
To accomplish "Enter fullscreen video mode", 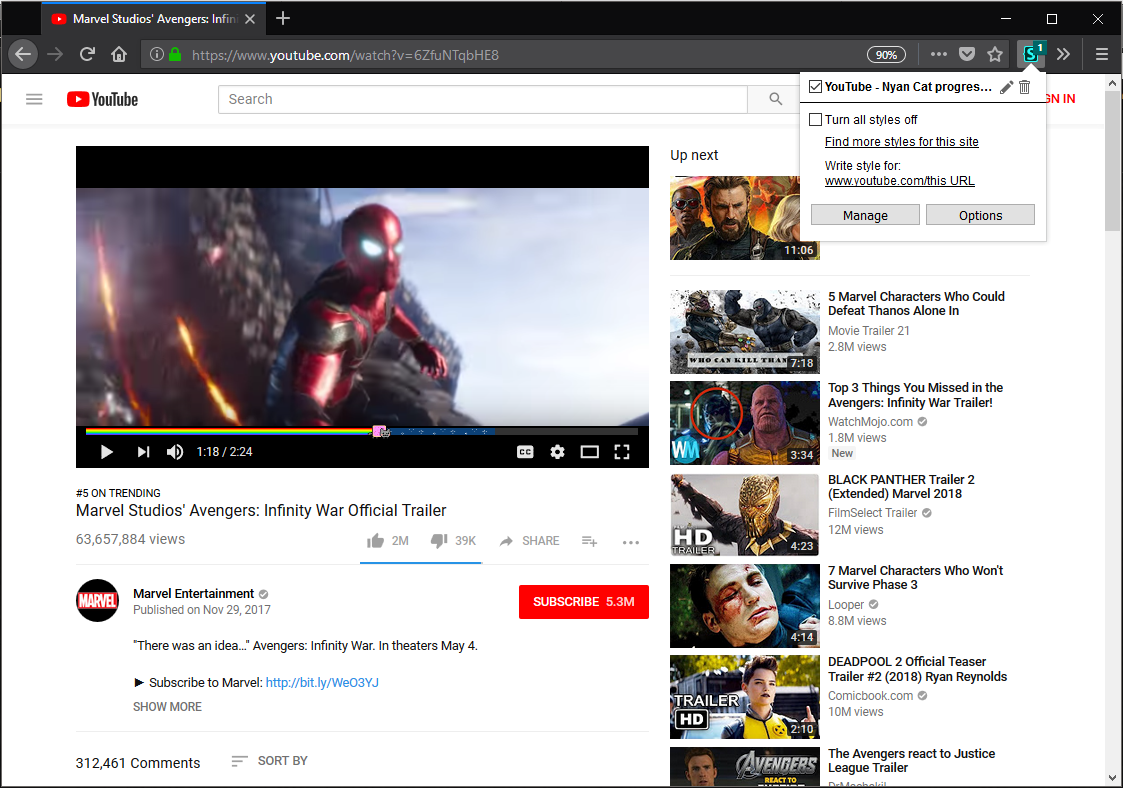I will click(622, 452).
